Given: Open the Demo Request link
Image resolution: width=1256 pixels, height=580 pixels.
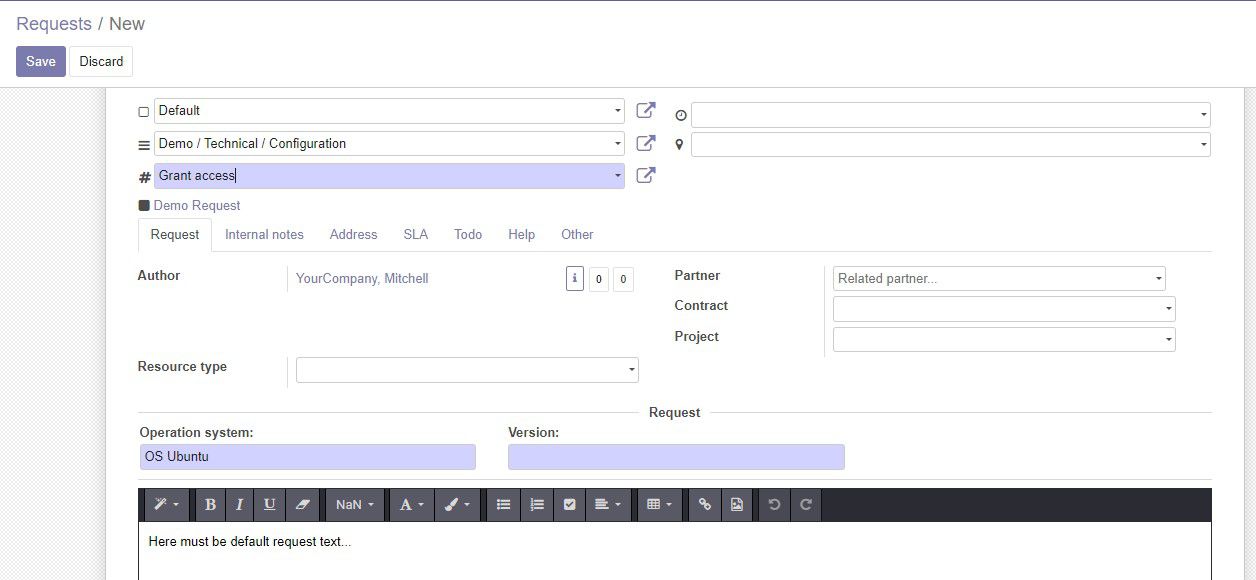Looking at the screenshot, I should coord(197,205).
